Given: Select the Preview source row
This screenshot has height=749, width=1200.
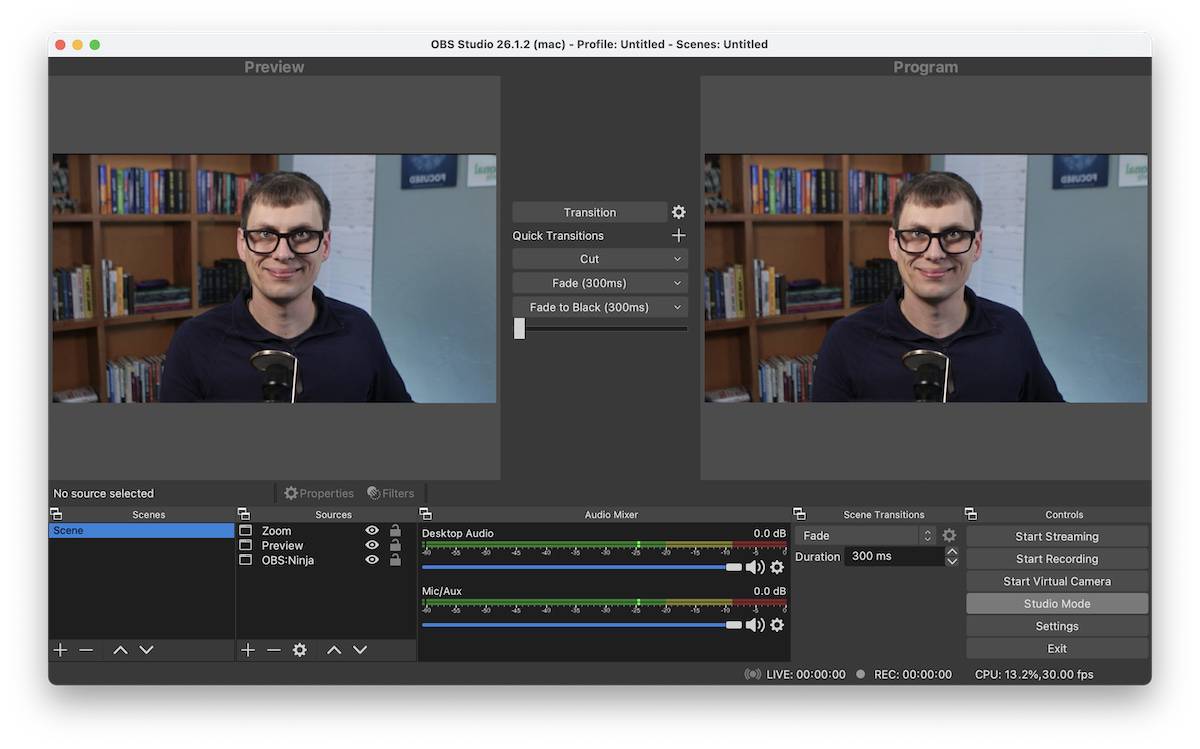Looking at the screenshot, I should click(x=326, y=545).
